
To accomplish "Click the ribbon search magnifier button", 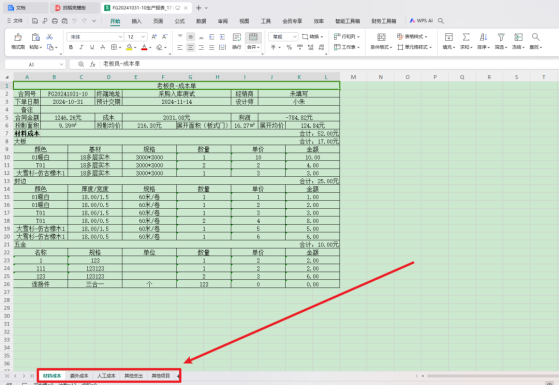I will coord(441,21).
